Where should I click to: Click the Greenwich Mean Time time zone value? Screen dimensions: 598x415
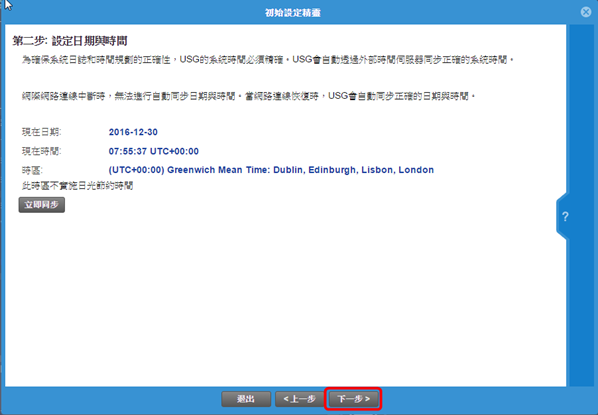(271, 170)
